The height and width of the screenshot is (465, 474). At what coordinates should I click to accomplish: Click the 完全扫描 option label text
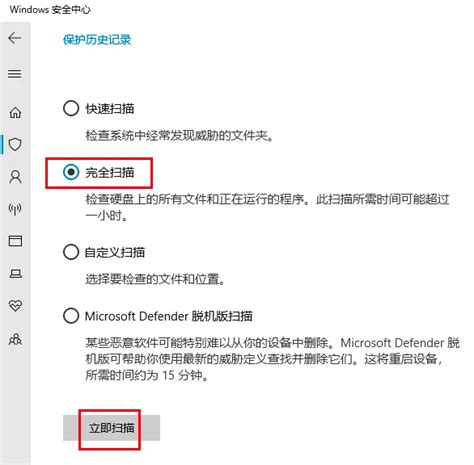[x=110, y=172]
